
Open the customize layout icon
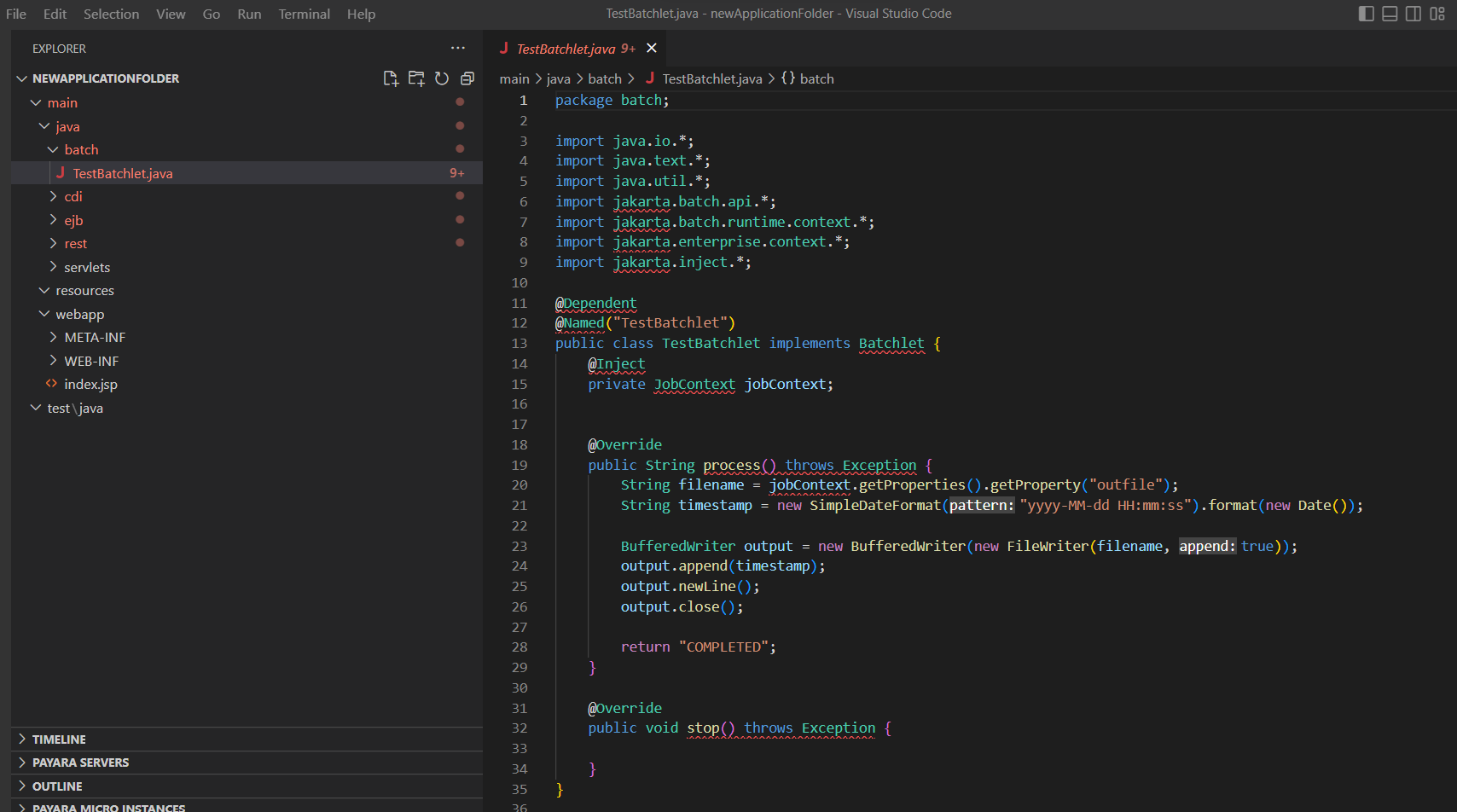coord(1437,14)
